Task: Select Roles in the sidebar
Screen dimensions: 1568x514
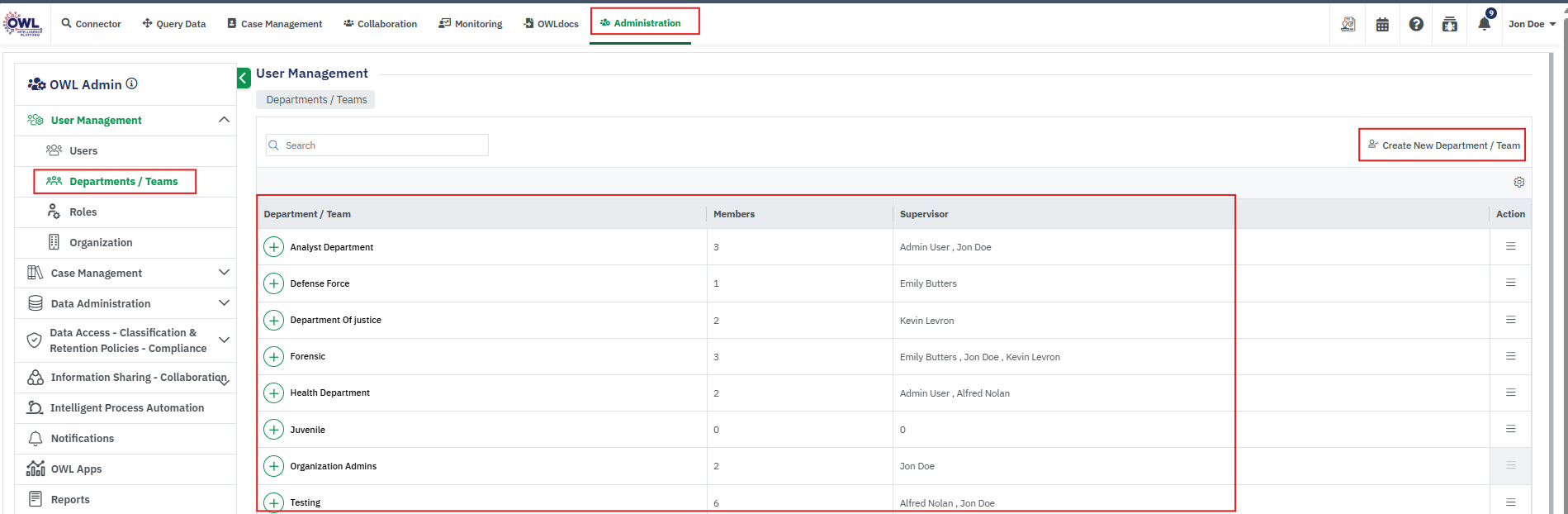Action: 83,212
